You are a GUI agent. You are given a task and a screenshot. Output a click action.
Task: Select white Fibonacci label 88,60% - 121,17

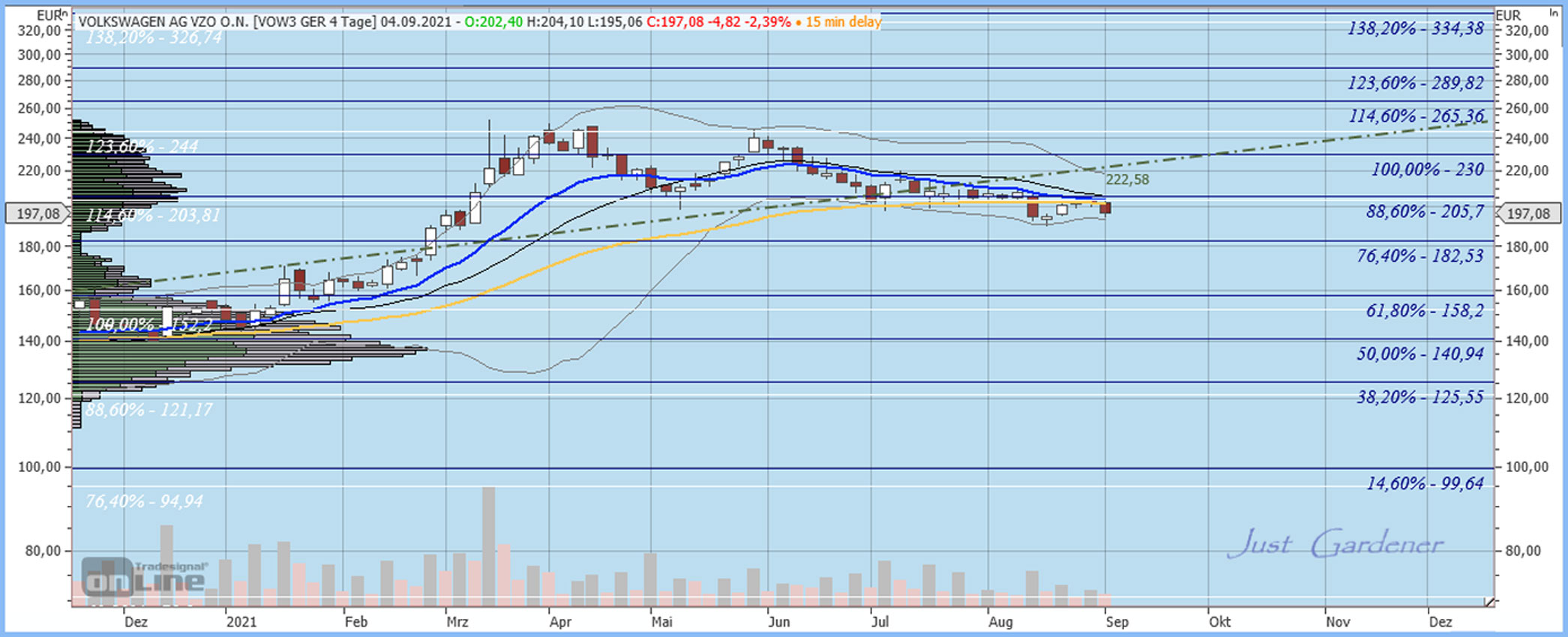tap(148, 410)
